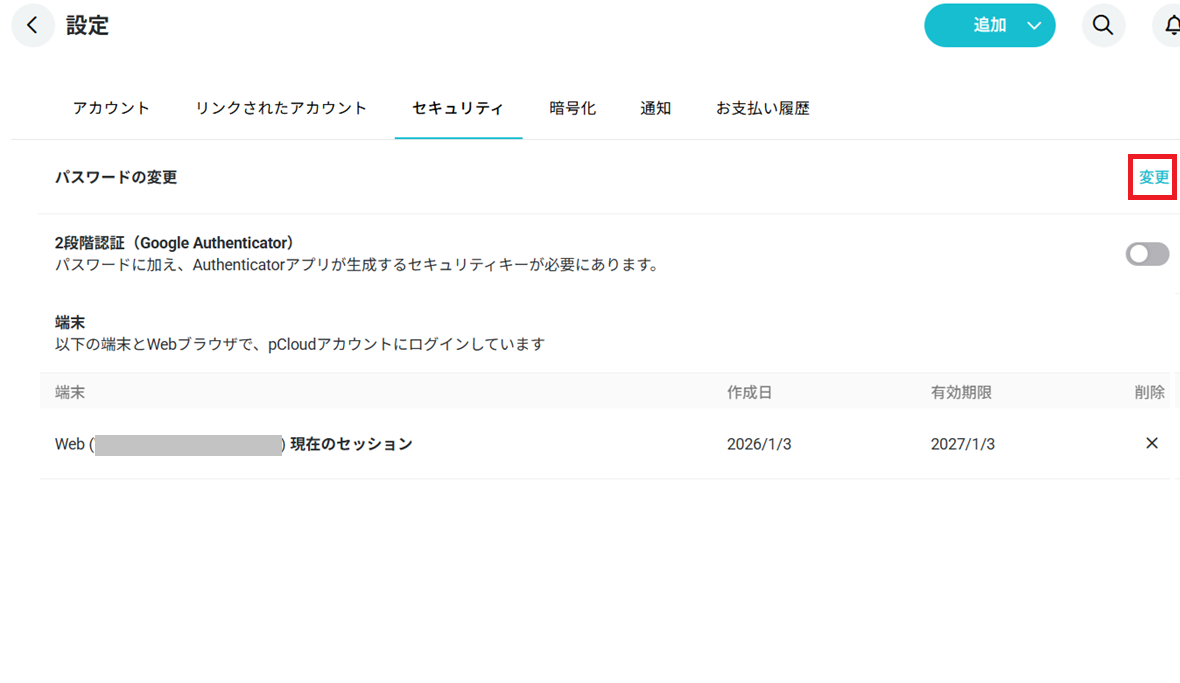Open the リンクされたアカウント tab
Viewport: 1180px width, 683px height.
coord(281,108)
